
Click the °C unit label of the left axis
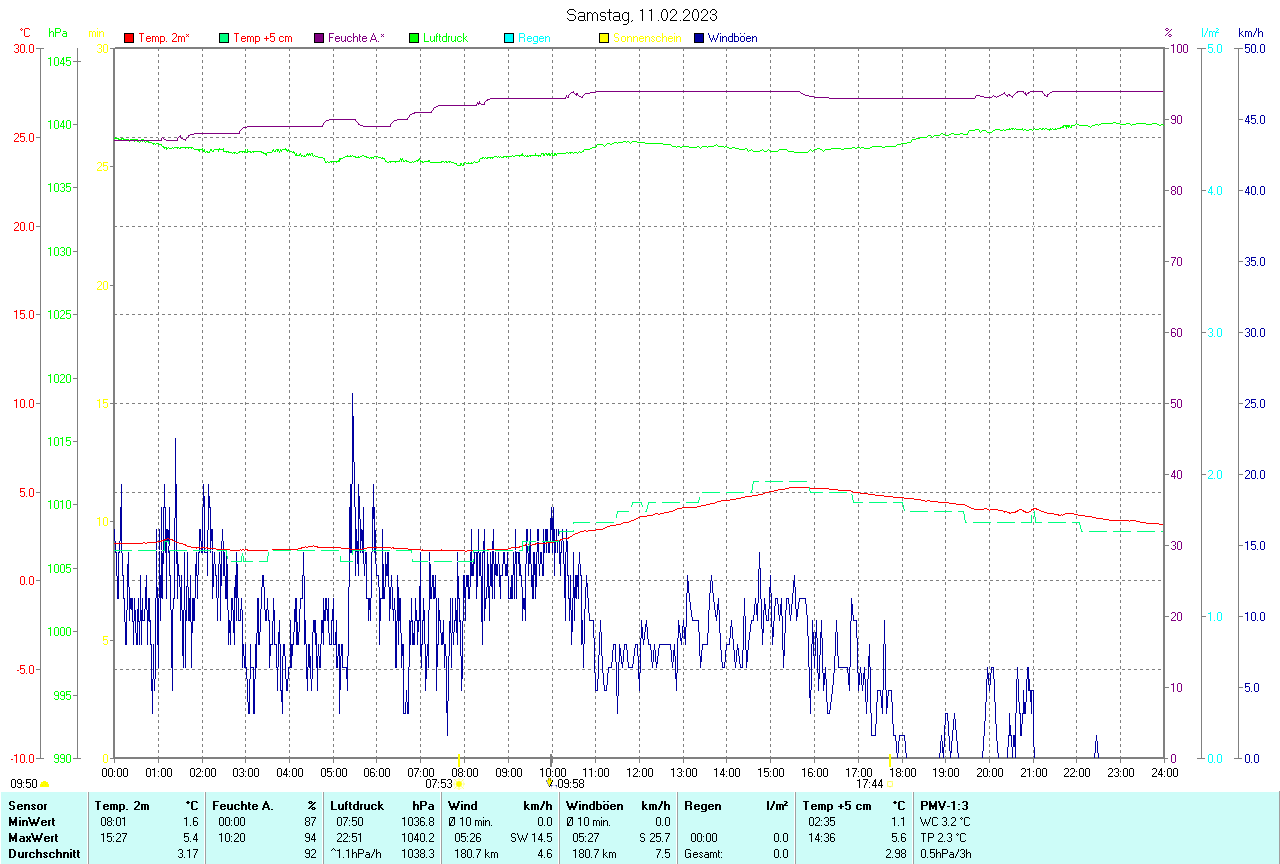[x=25, y=33]
